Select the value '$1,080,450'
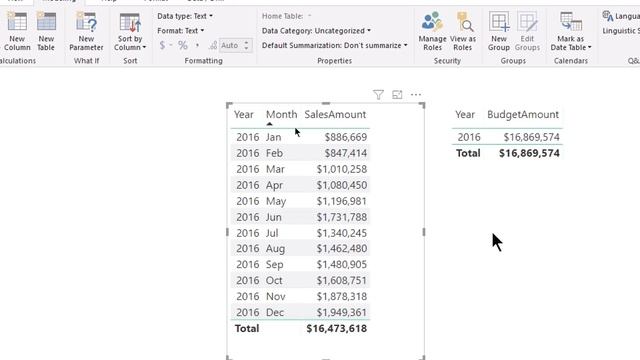The width and height of the screenshot is (640, 360). (342, 185)
